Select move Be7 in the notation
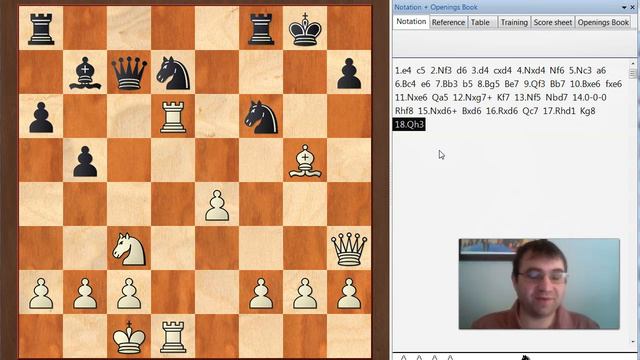Image resolution: width=640 pixels, height=360 pixels. click(x=511, y=84)
